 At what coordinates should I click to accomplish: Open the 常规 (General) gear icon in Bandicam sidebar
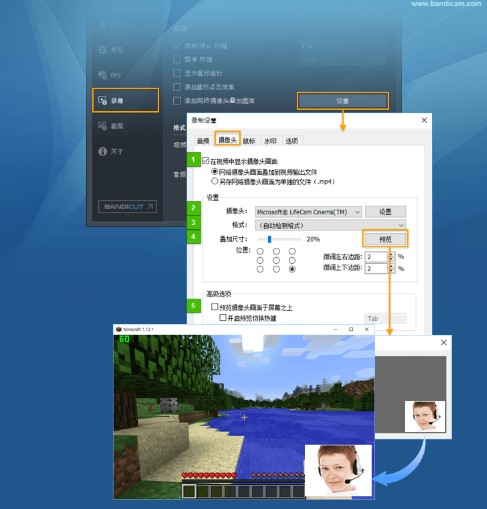(103, 50)
